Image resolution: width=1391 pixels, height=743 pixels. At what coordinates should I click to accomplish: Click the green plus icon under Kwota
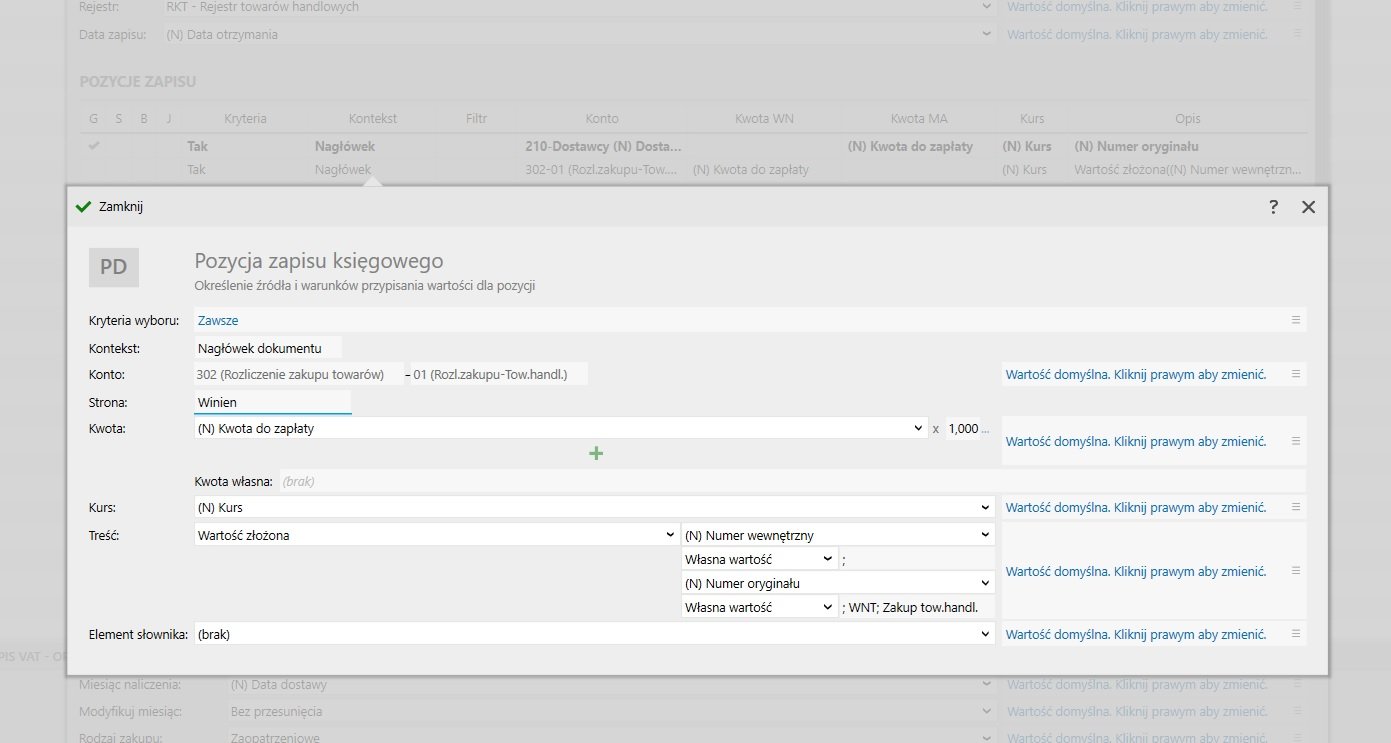pyautogui.click(x=596, y=453)
